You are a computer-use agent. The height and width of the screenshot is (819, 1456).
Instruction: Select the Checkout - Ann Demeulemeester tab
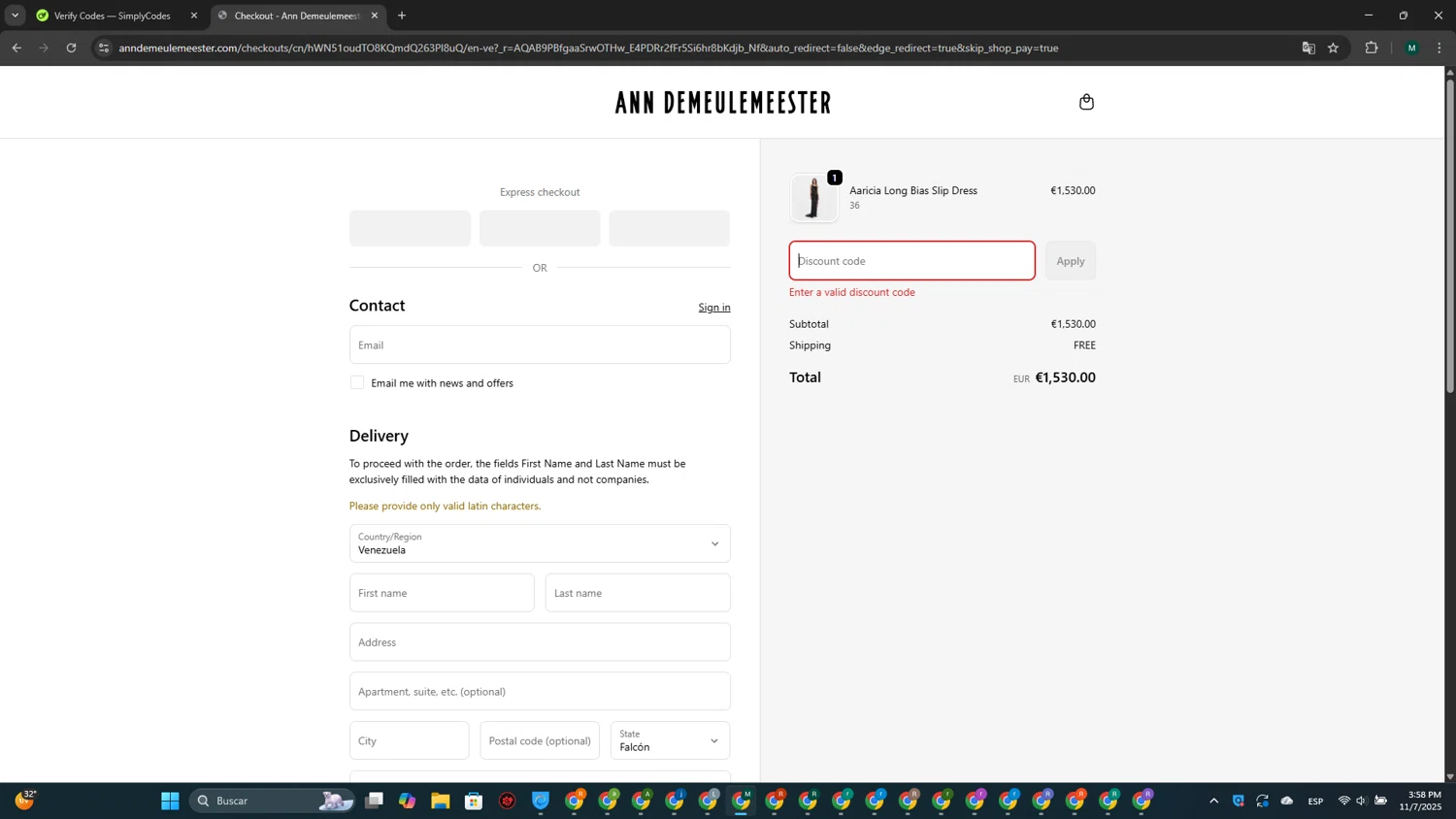[x=296, y=16]
